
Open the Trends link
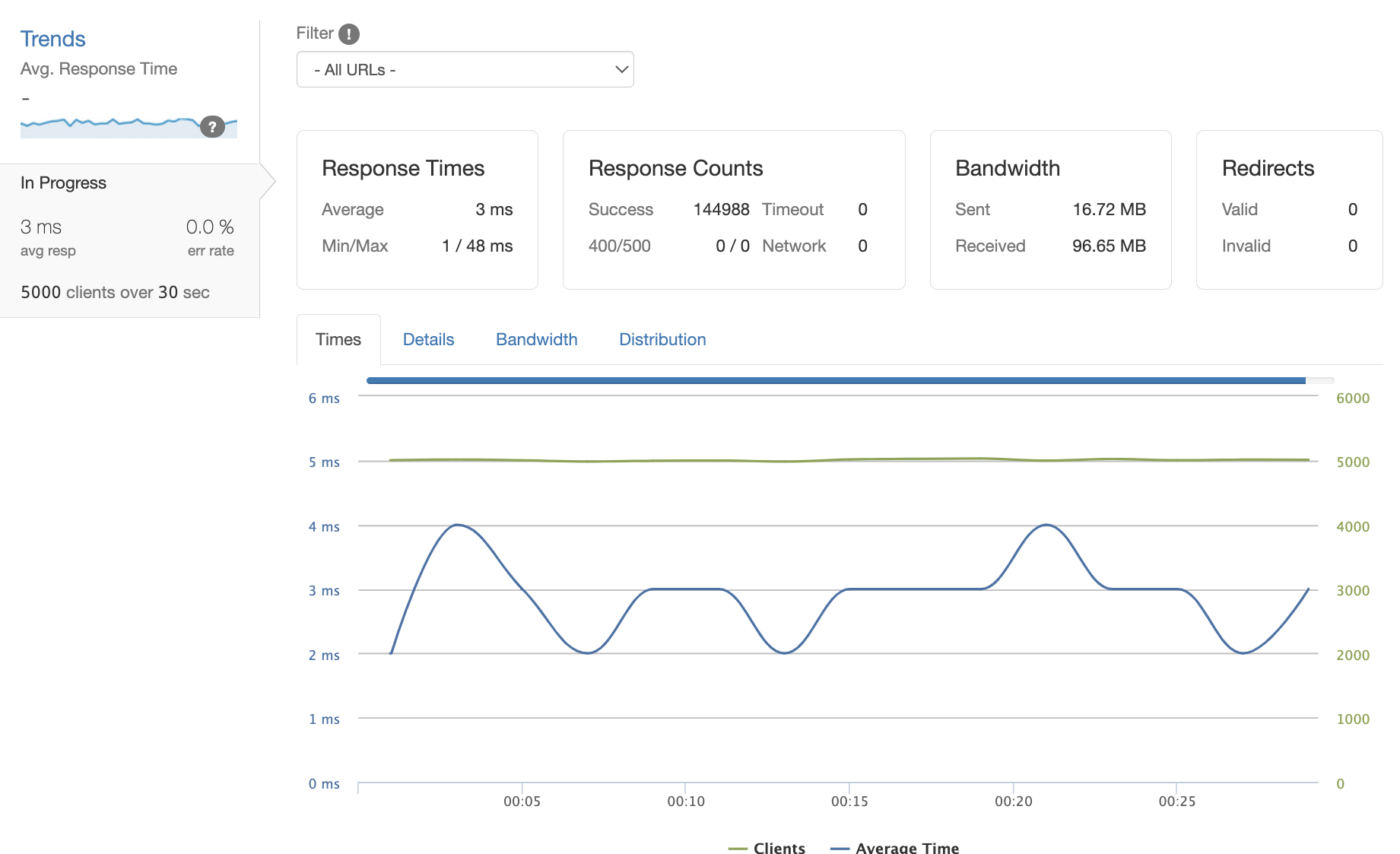click(x=52, y=39)
